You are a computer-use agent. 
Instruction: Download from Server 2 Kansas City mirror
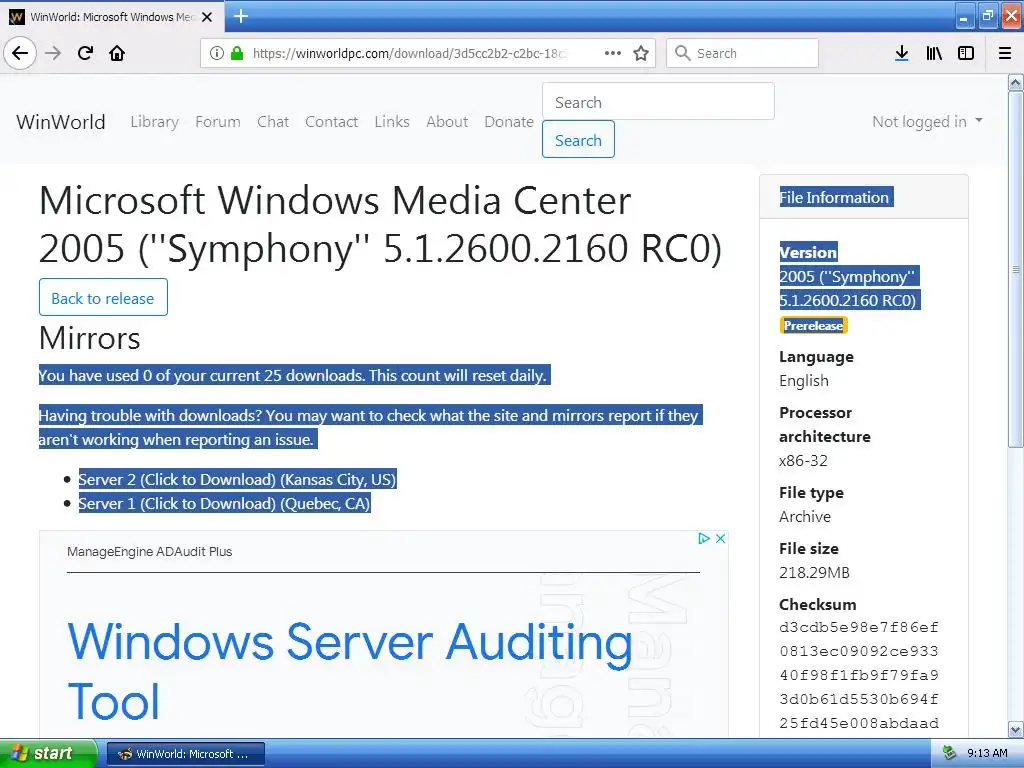(237, 479)
